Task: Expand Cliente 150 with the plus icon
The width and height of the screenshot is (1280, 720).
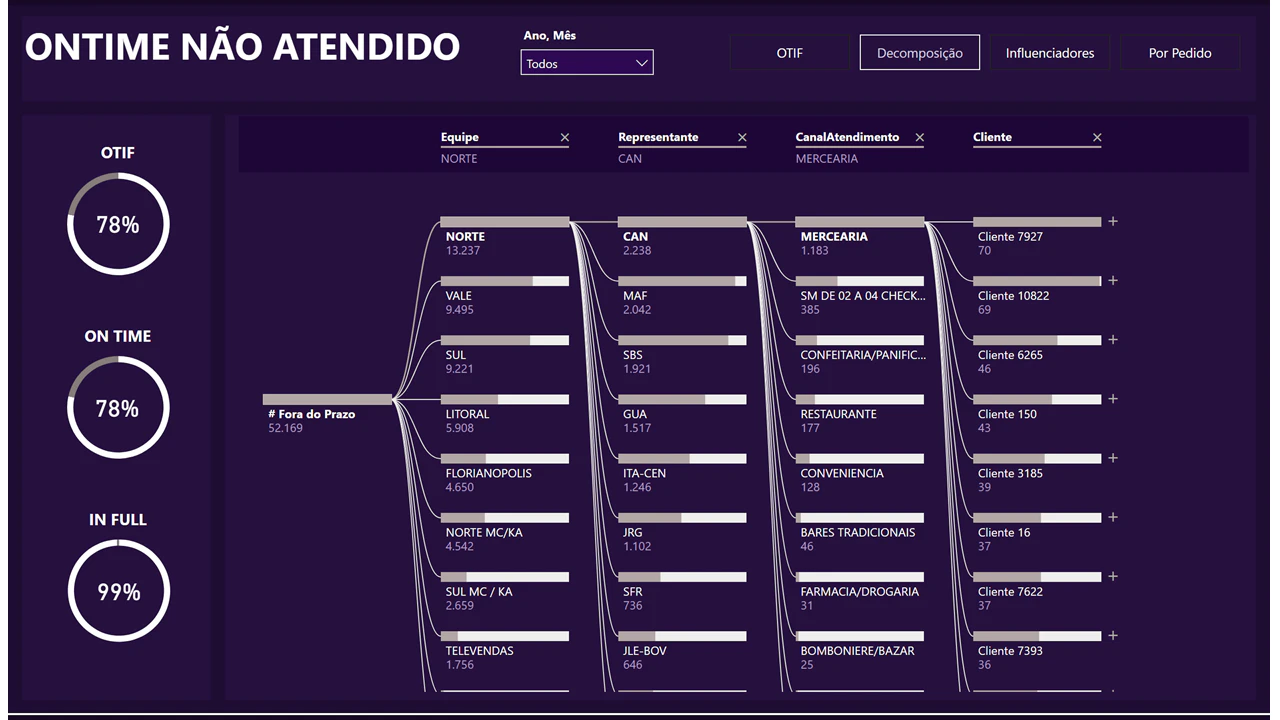Action: tap(1113, 399)
